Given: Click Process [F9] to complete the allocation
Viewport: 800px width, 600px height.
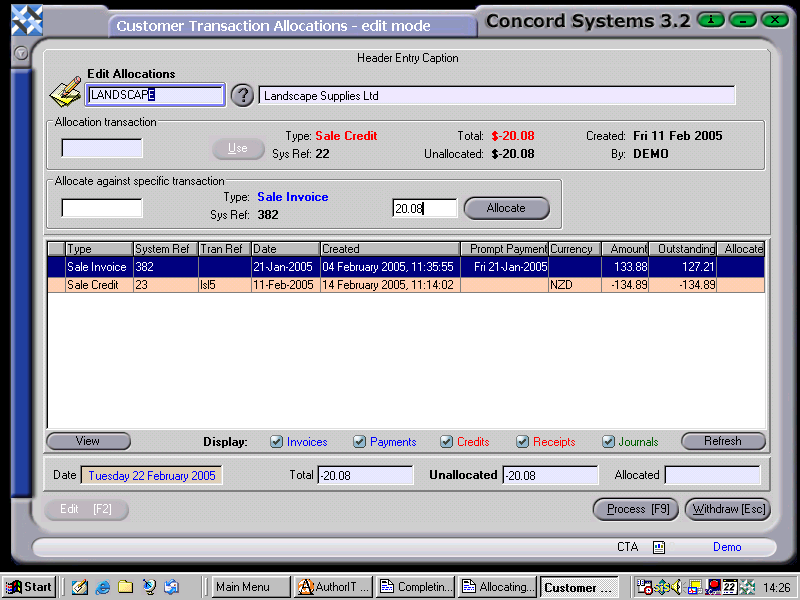Looking at the screenshot, I should coord(635,509).
